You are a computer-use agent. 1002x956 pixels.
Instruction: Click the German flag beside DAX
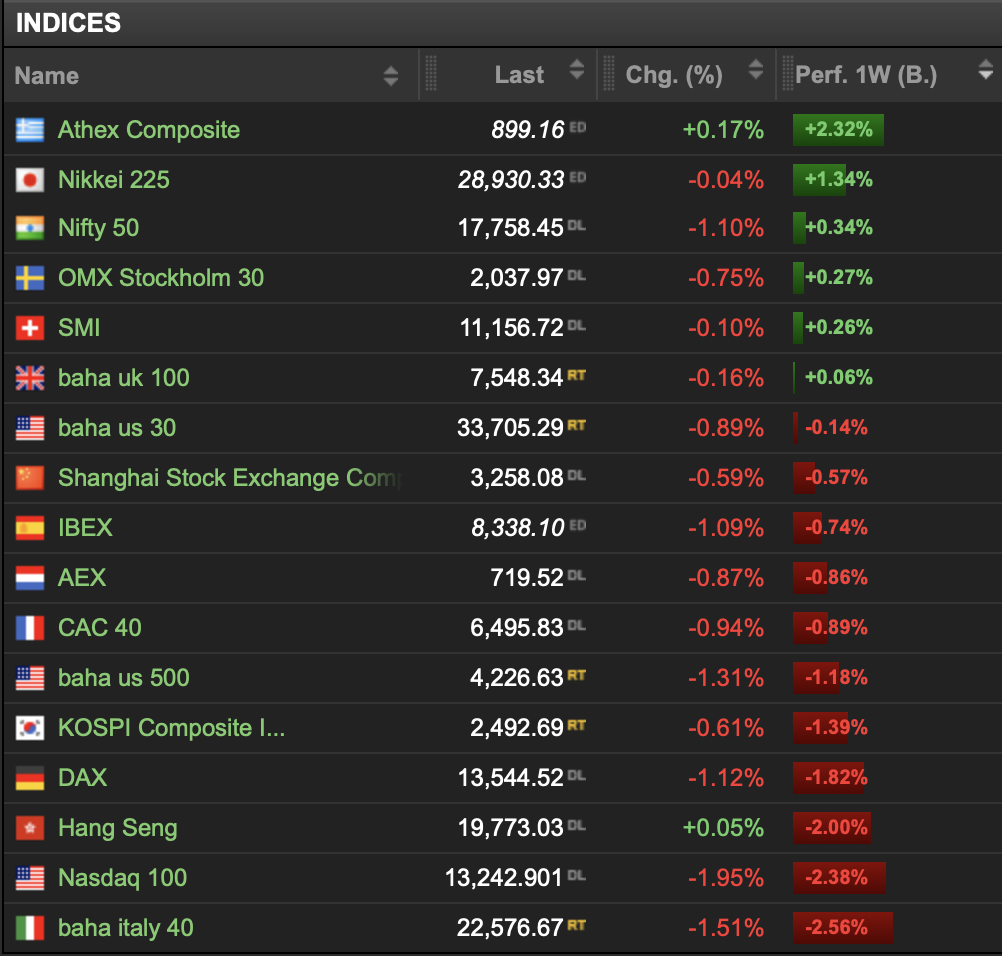[30, 778]
